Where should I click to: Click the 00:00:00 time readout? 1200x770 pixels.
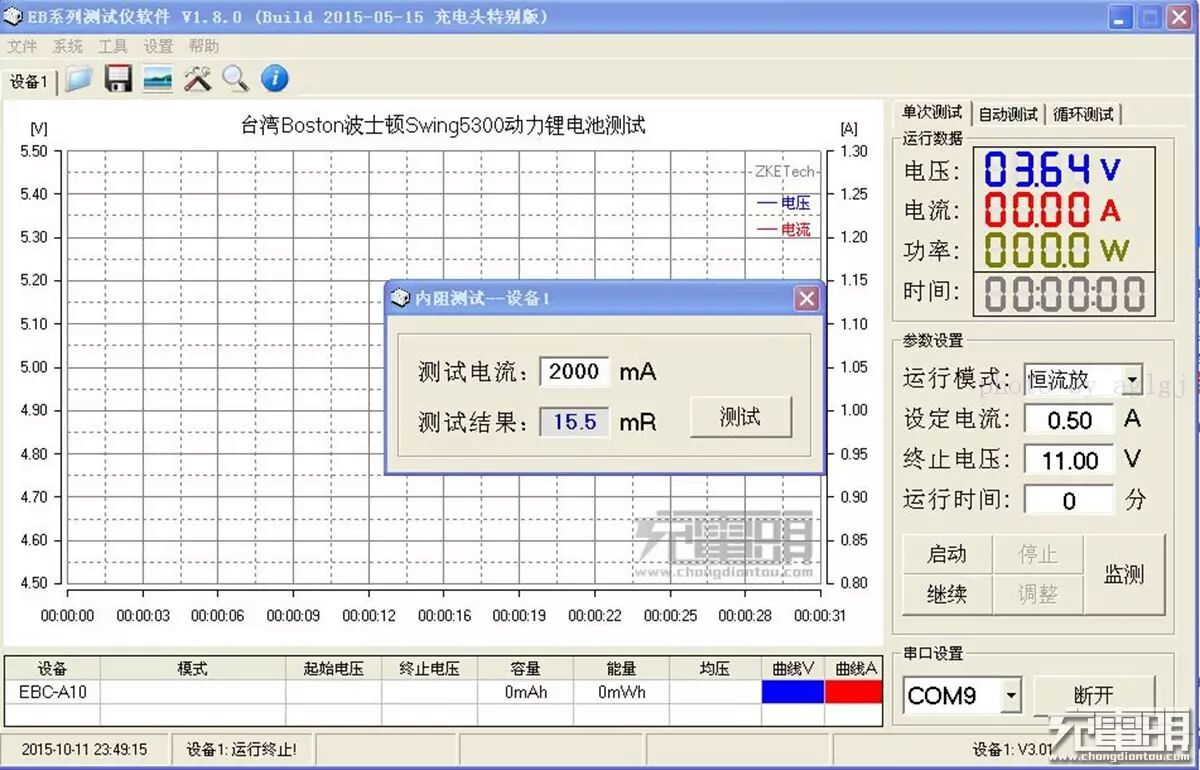click(x=1064, y=295)
